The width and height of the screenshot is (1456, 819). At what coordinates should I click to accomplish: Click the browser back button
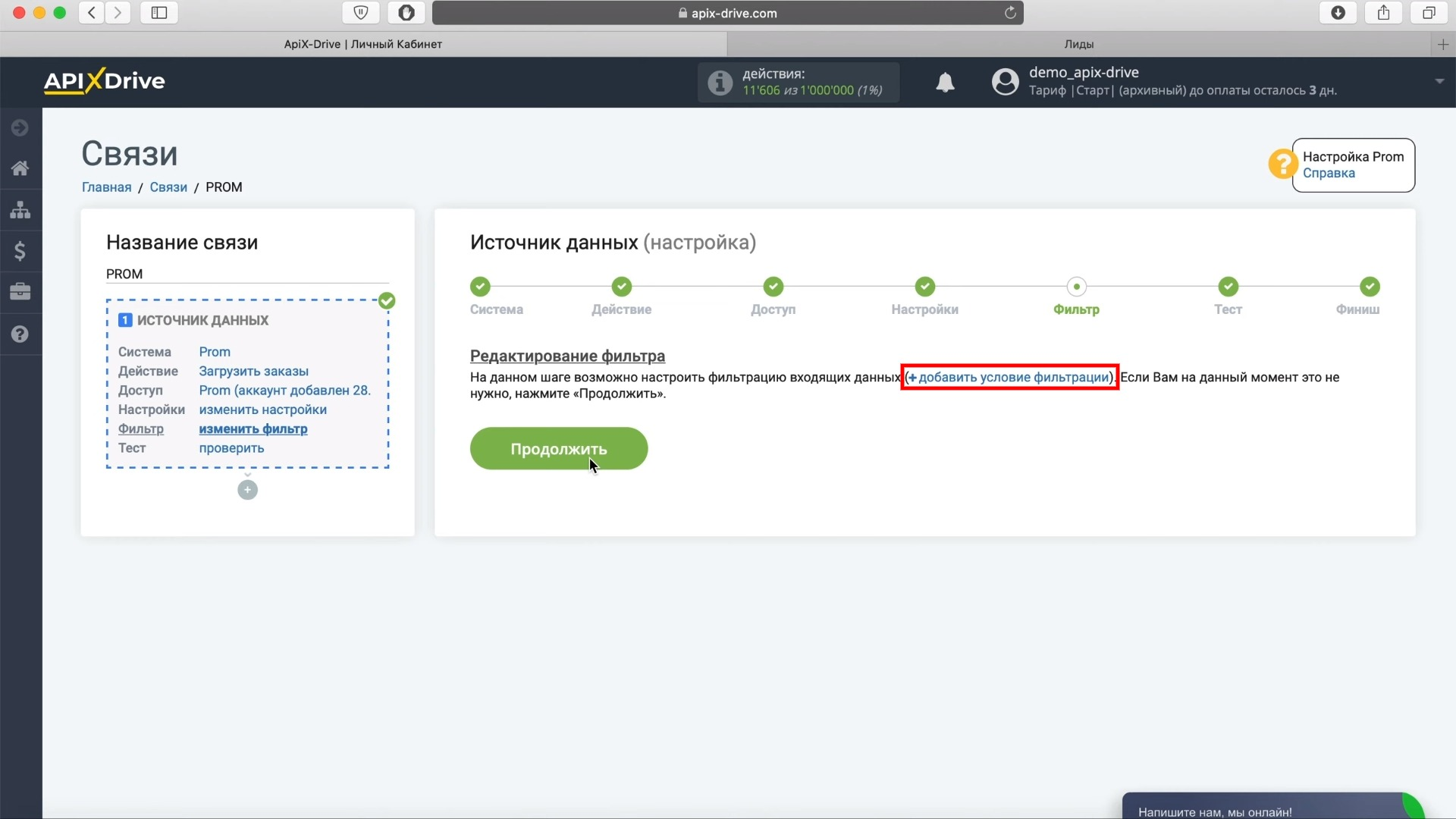click(x=92, y=13)
